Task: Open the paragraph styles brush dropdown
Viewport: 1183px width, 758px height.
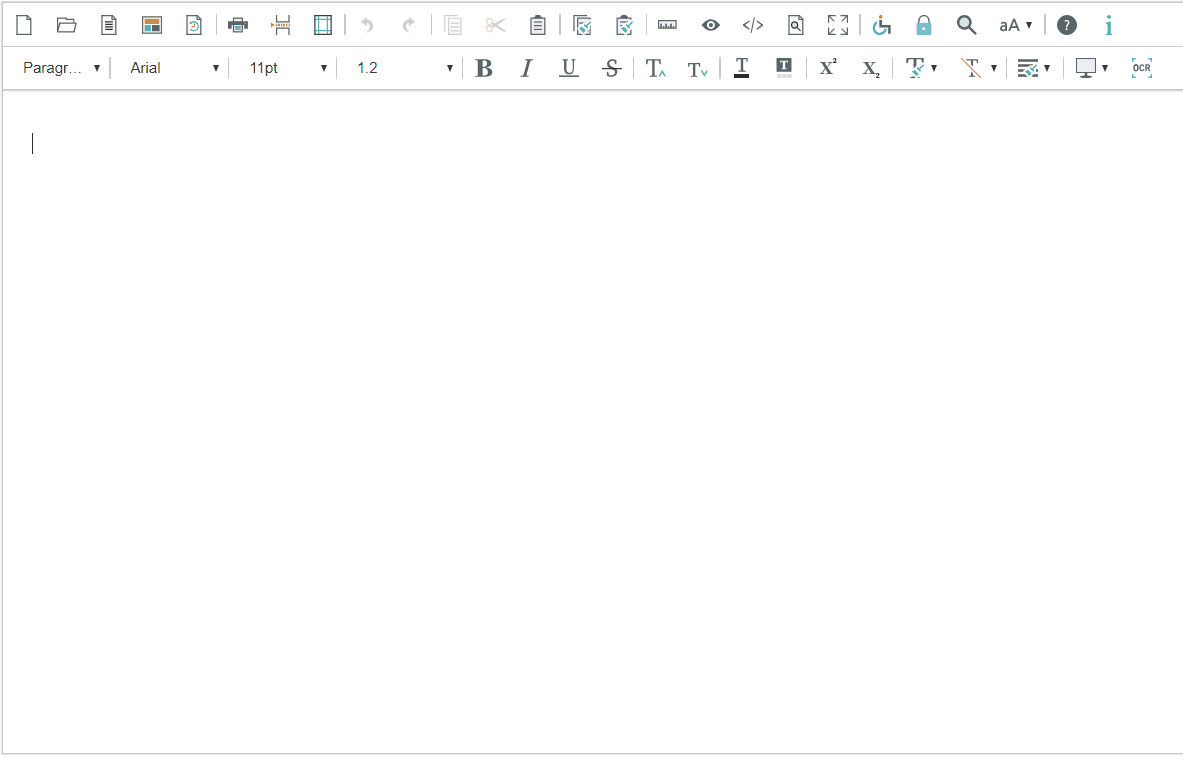Action: (x=1034, y=68)
